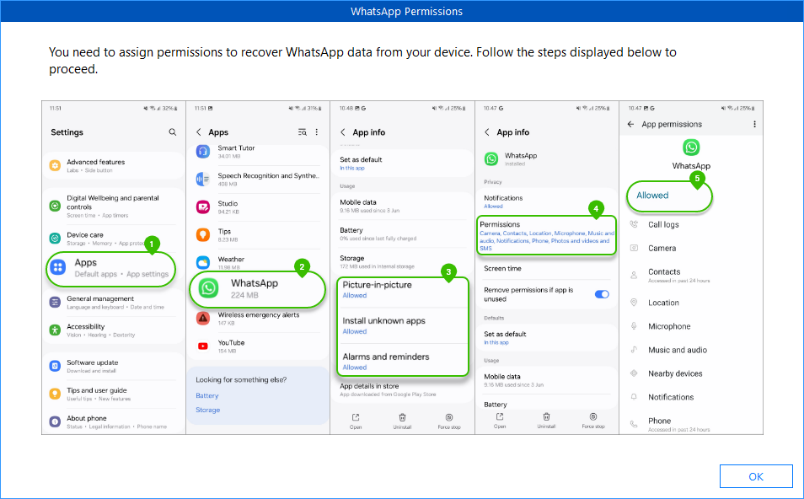This screenshot has height=499, width=804.
Task: Select the Permissions entry in App info
Action: point(546,235)
